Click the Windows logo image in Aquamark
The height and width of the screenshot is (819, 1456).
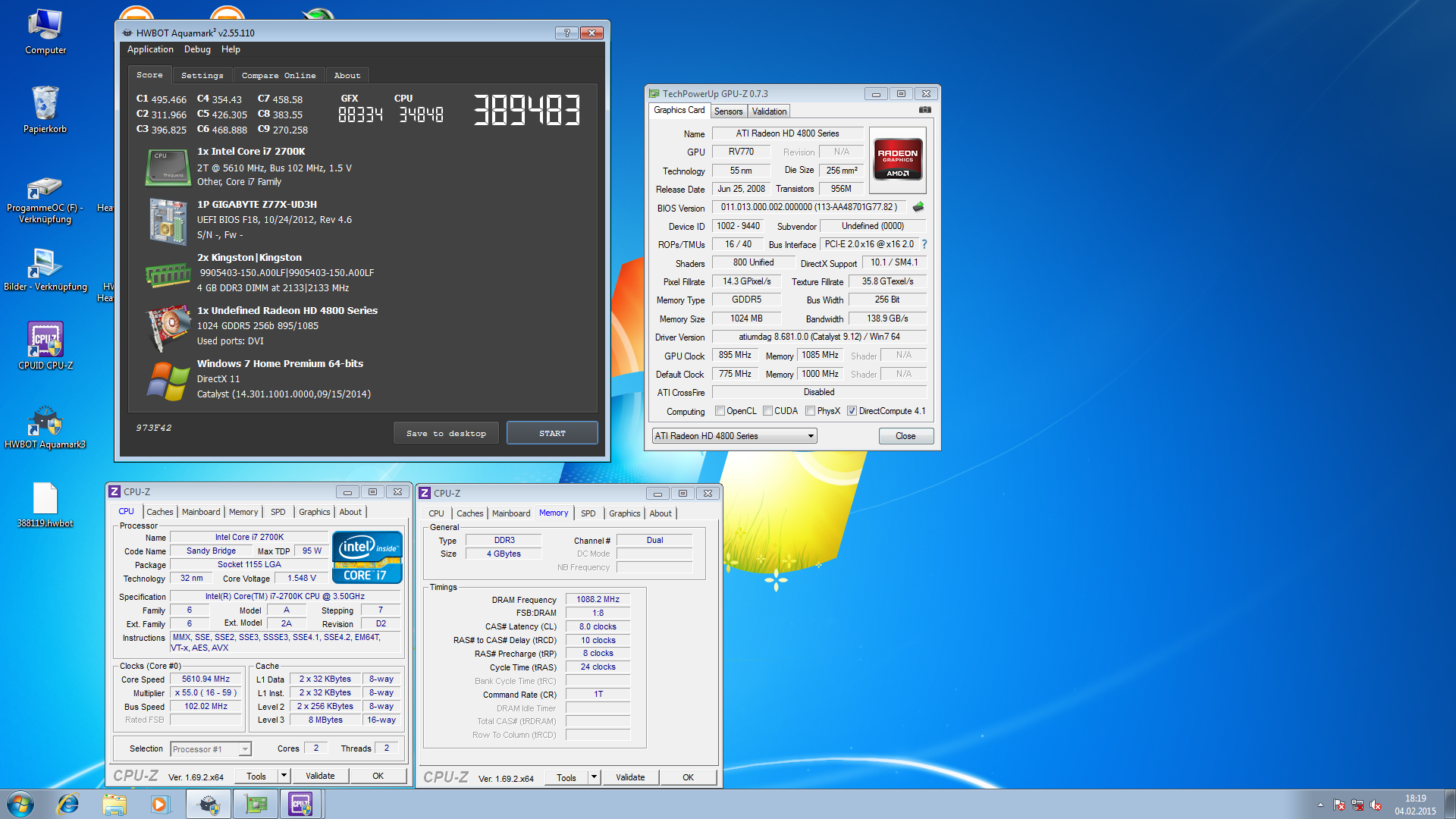coord(168,381)
